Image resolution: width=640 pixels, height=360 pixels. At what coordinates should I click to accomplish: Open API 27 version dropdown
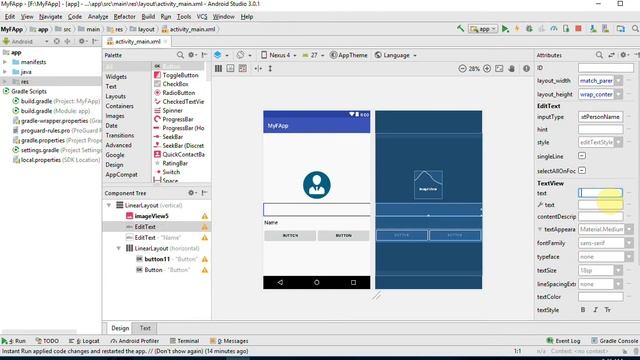[313, 55]
